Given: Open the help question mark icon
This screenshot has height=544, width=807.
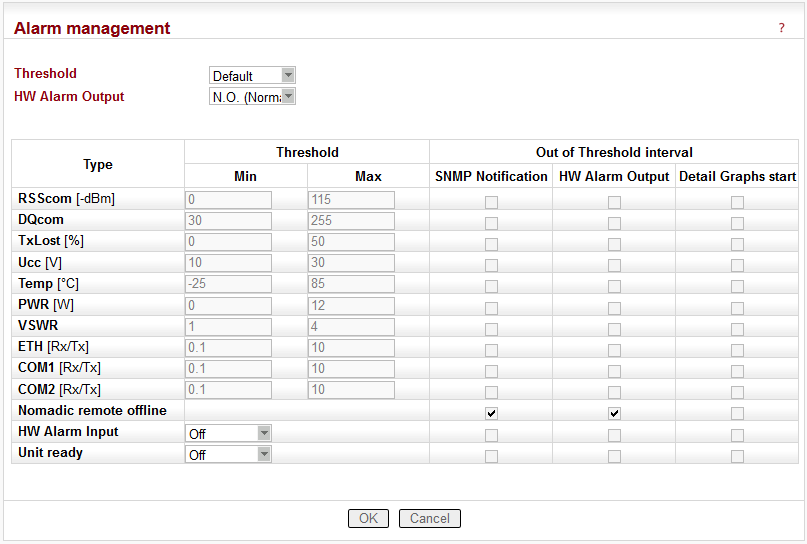Looking at the screenshot, I should 781,28.
